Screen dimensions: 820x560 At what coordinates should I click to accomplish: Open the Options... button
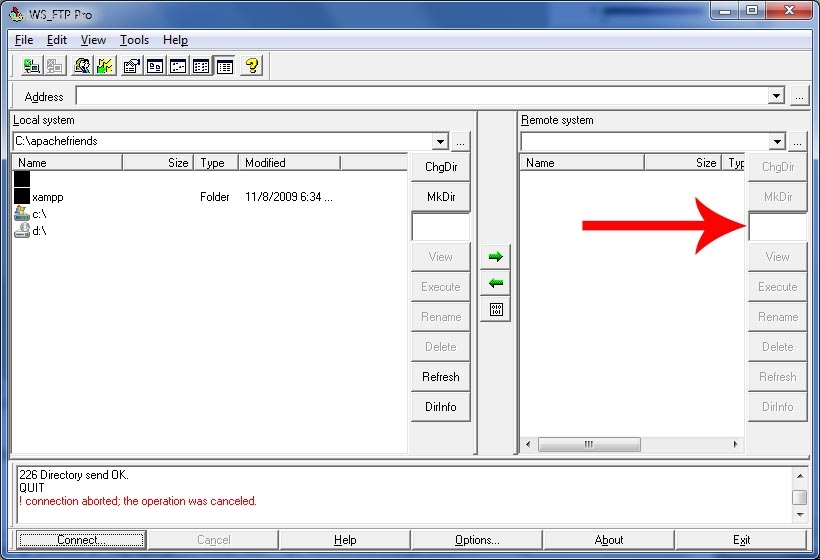click(477, 540)
